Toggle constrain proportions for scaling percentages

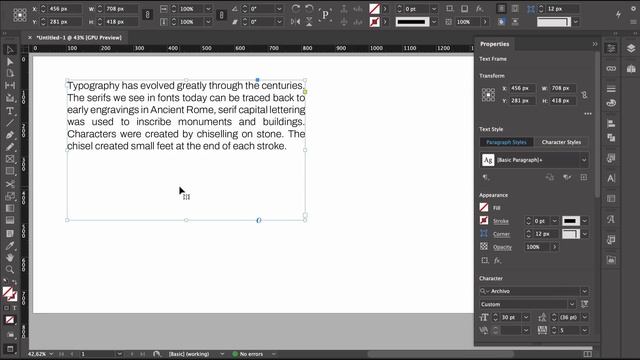[x=221, y=15]
